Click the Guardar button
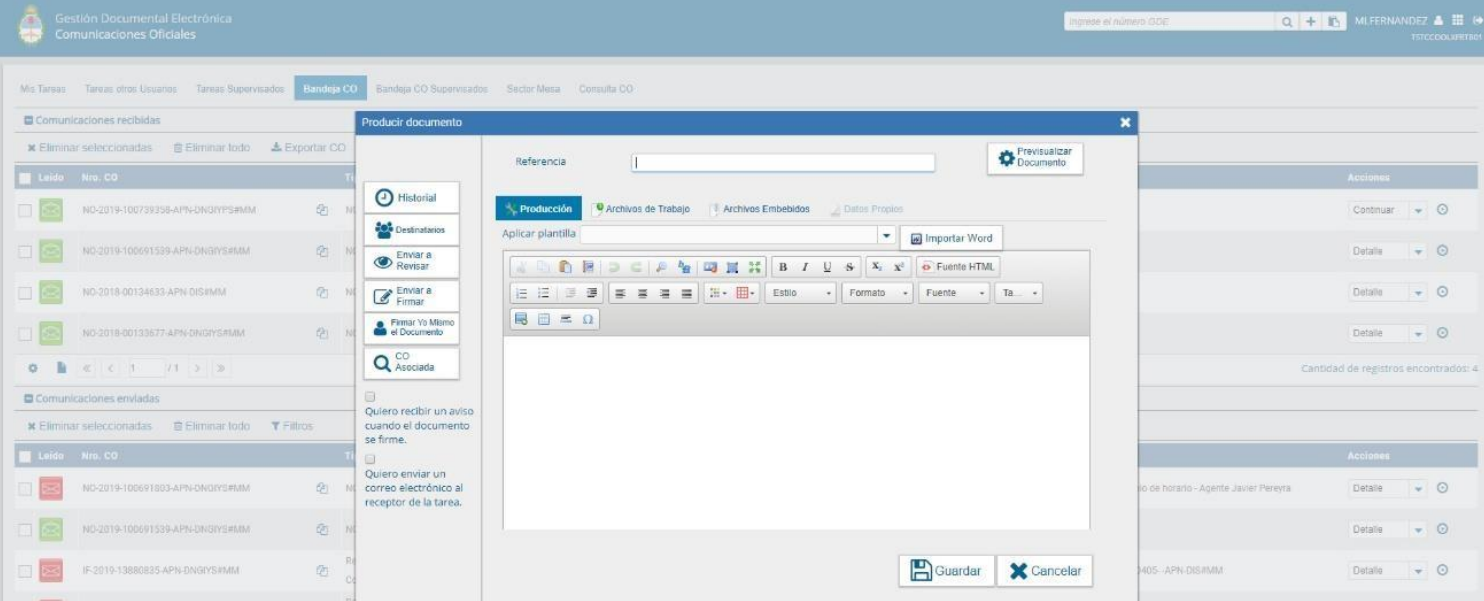This screenshot has height=601, width=1484. pos(946,571)
